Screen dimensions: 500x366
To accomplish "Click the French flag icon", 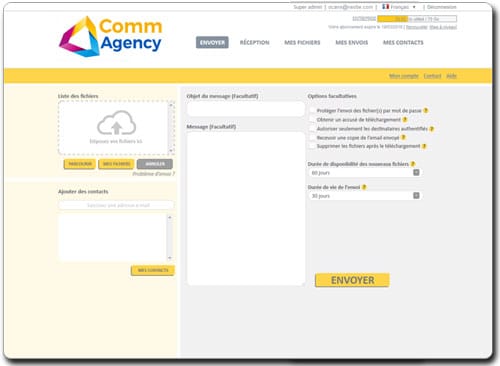I will click(x=386, y=6).
